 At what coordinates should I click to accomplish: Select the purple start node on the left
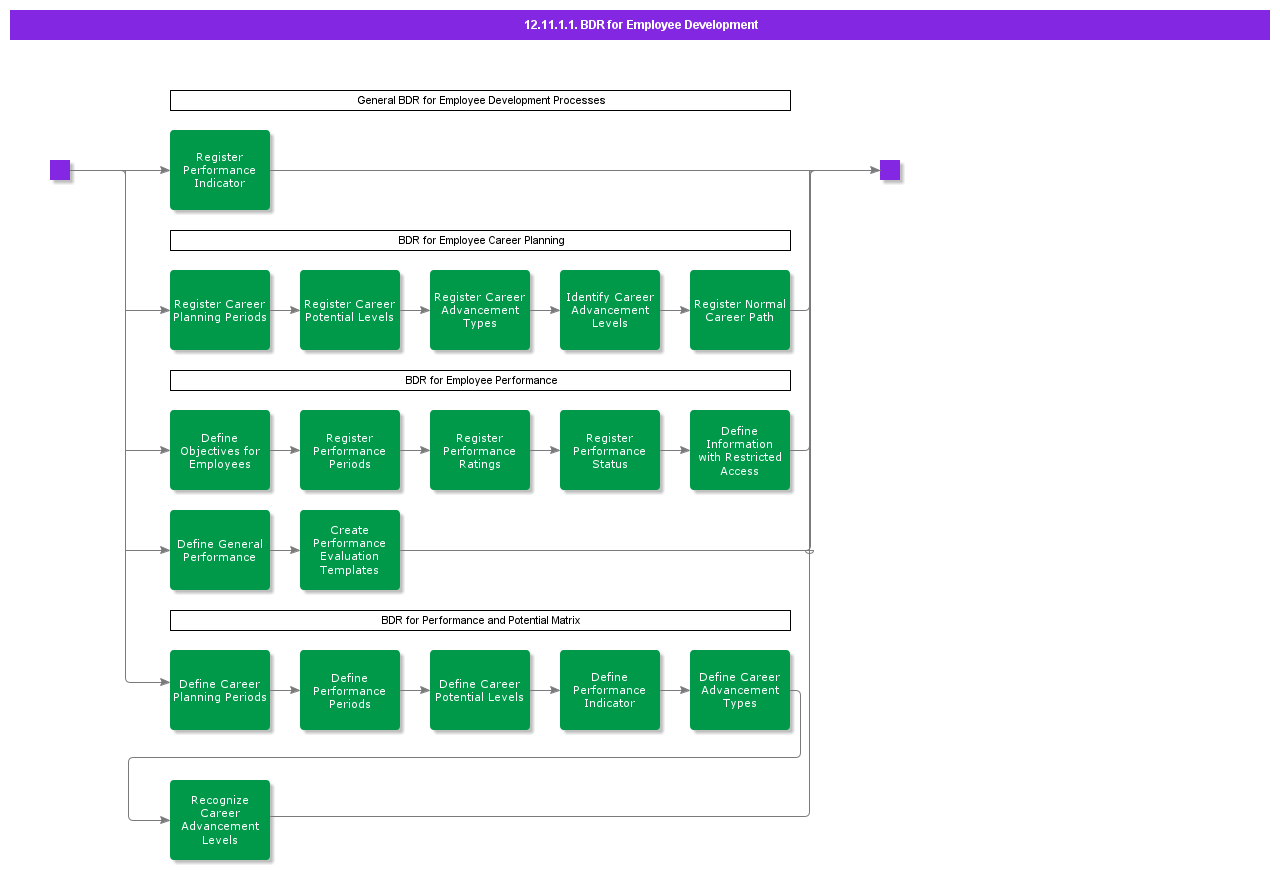[60, 170]
